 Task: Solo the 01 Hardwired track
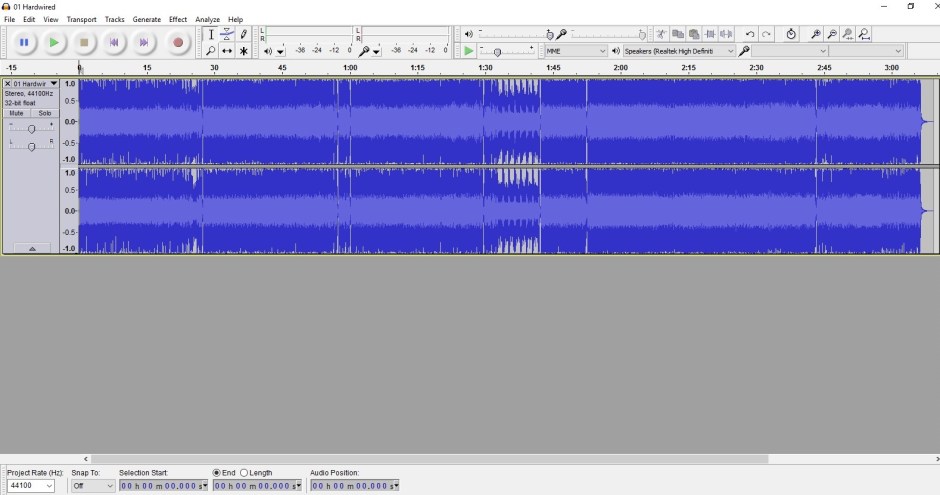[x=44, y=113]
